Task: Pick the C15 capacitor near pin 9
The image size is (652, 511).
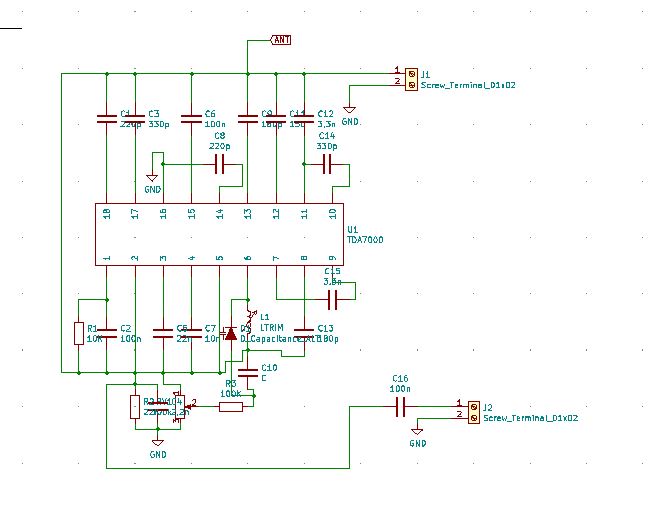Action: click(333, 297)
